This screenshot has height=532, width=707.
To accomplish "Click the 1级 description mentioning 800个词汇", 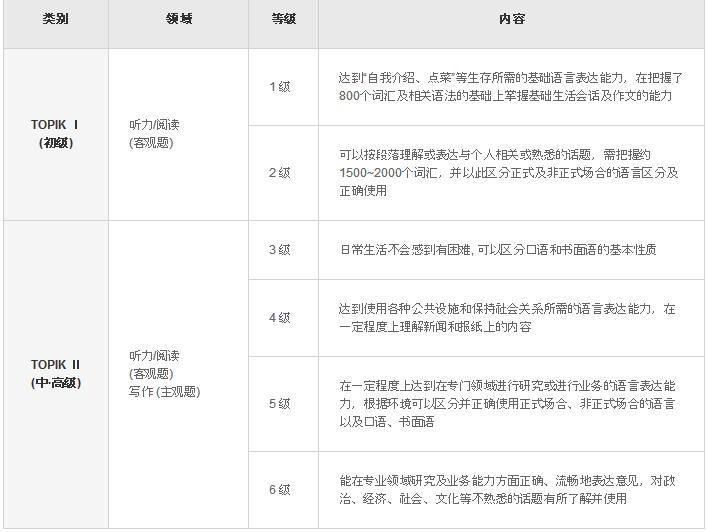I will [510, 87].
